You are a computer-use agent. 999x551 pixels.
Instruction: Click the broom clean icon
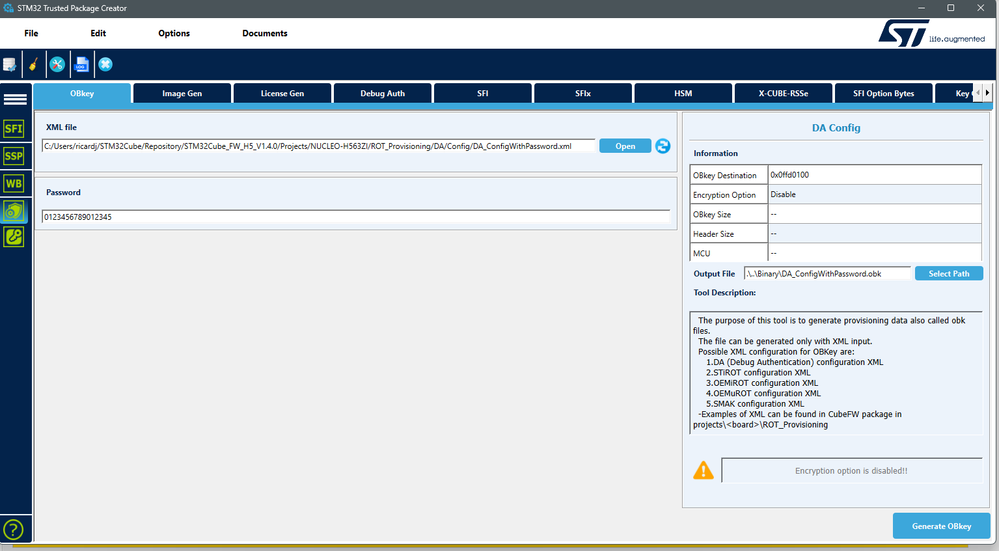tap(33, 64)
